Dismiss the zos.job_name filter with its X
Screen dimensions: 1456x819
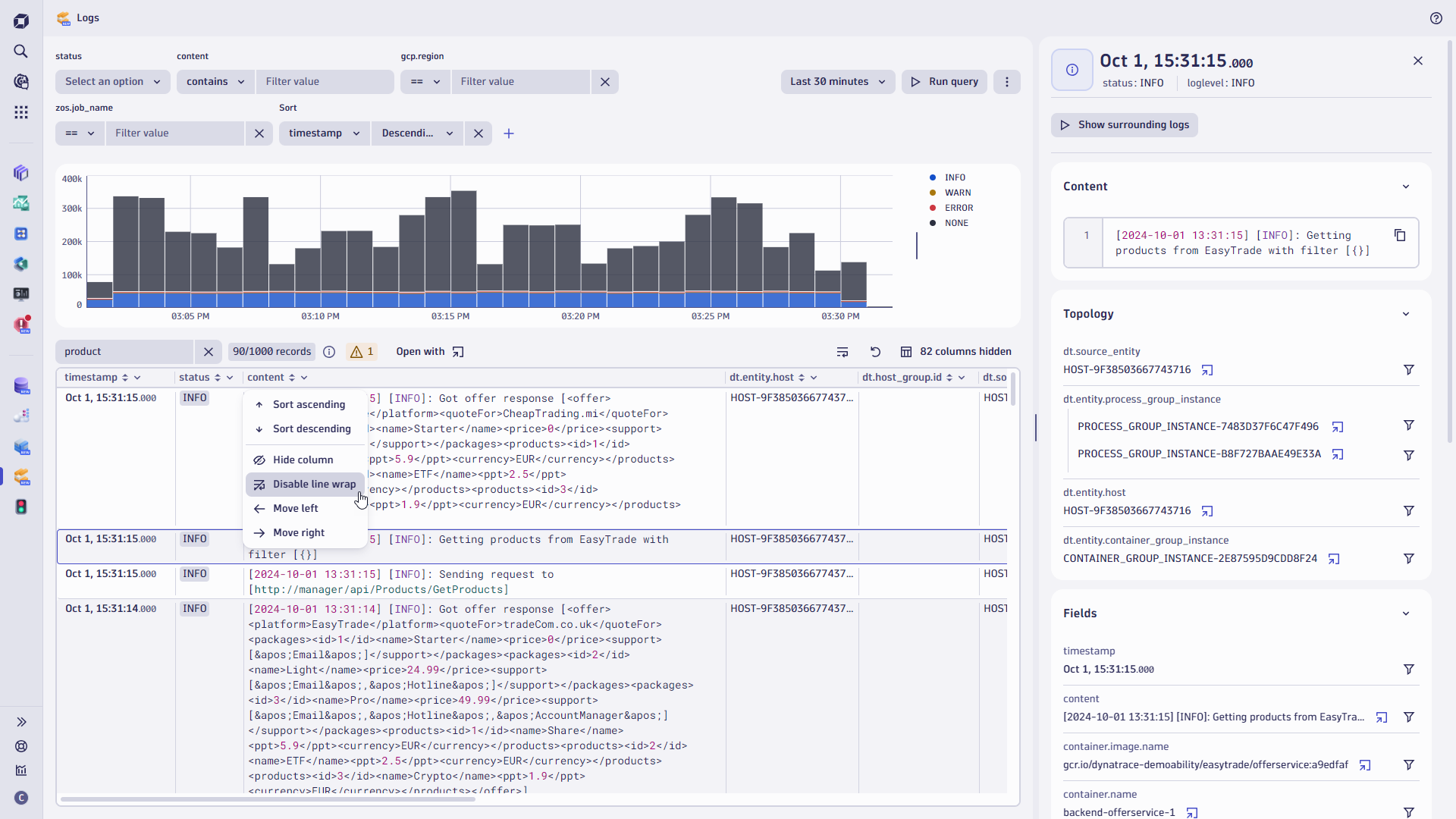(259, 133)
